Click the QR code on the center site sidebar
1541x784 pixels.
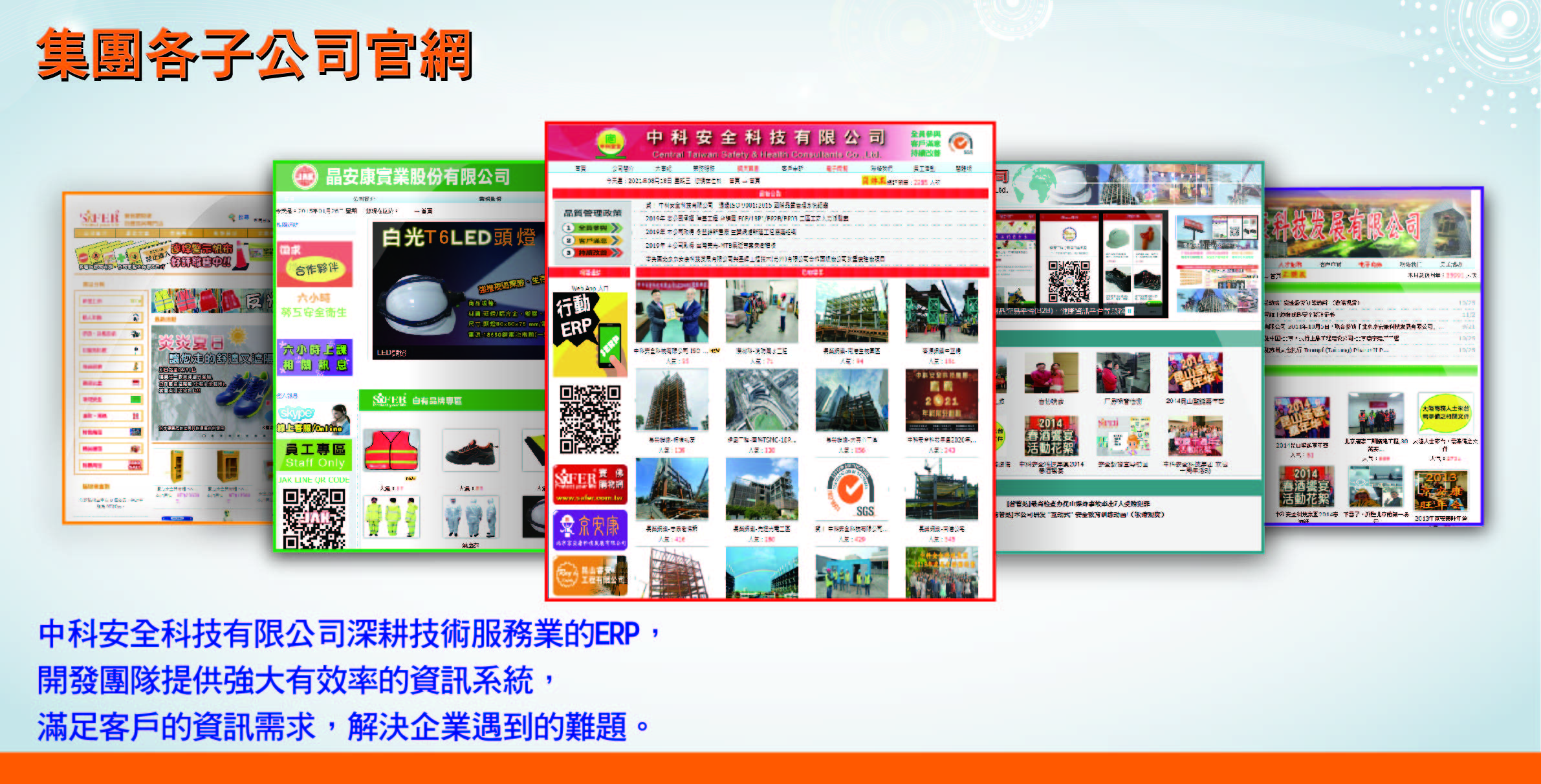[590, 419]
